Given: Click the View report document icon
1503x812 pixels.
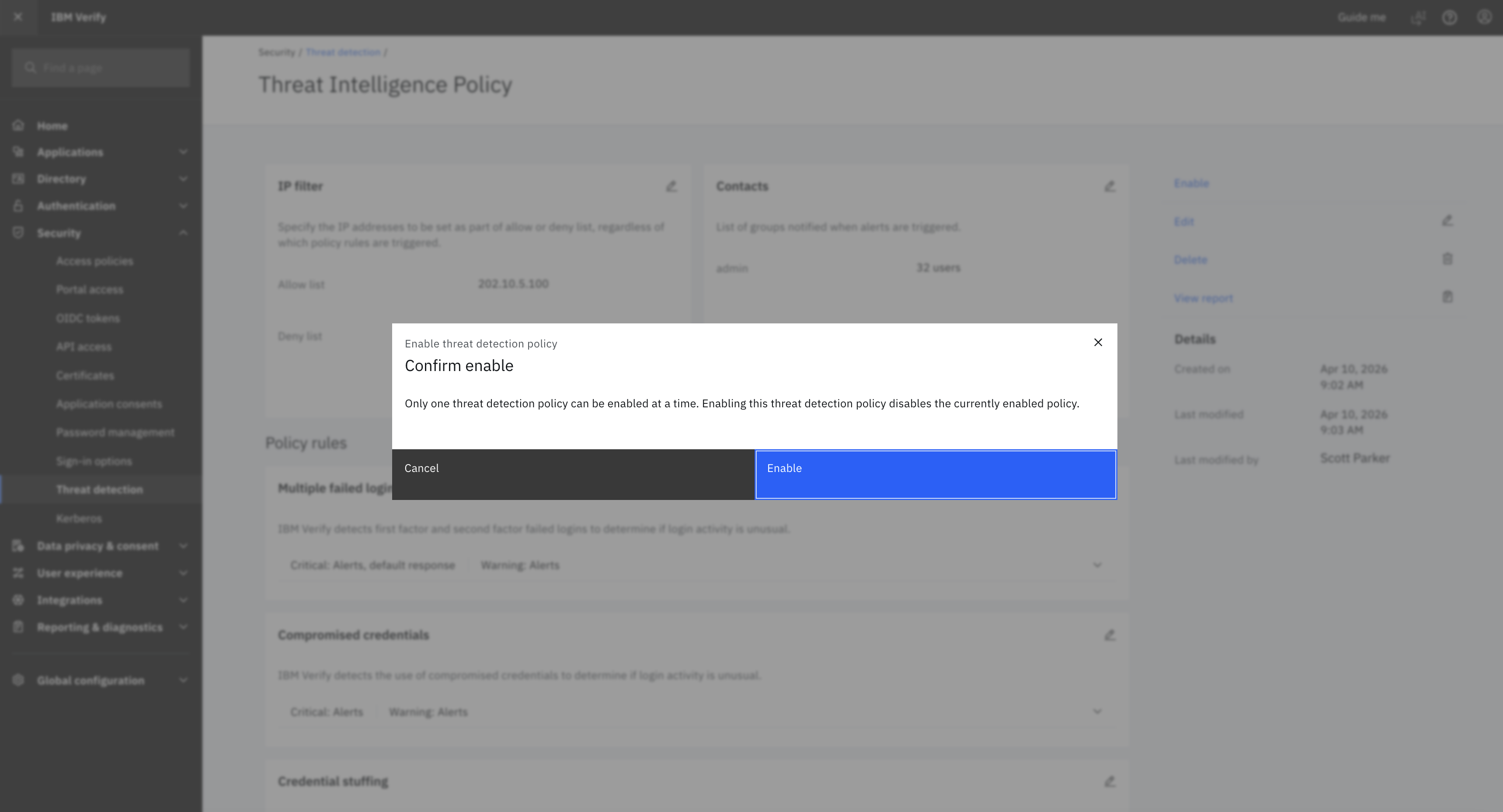Looking at the screenshot, I should (x=1447, y=297).
